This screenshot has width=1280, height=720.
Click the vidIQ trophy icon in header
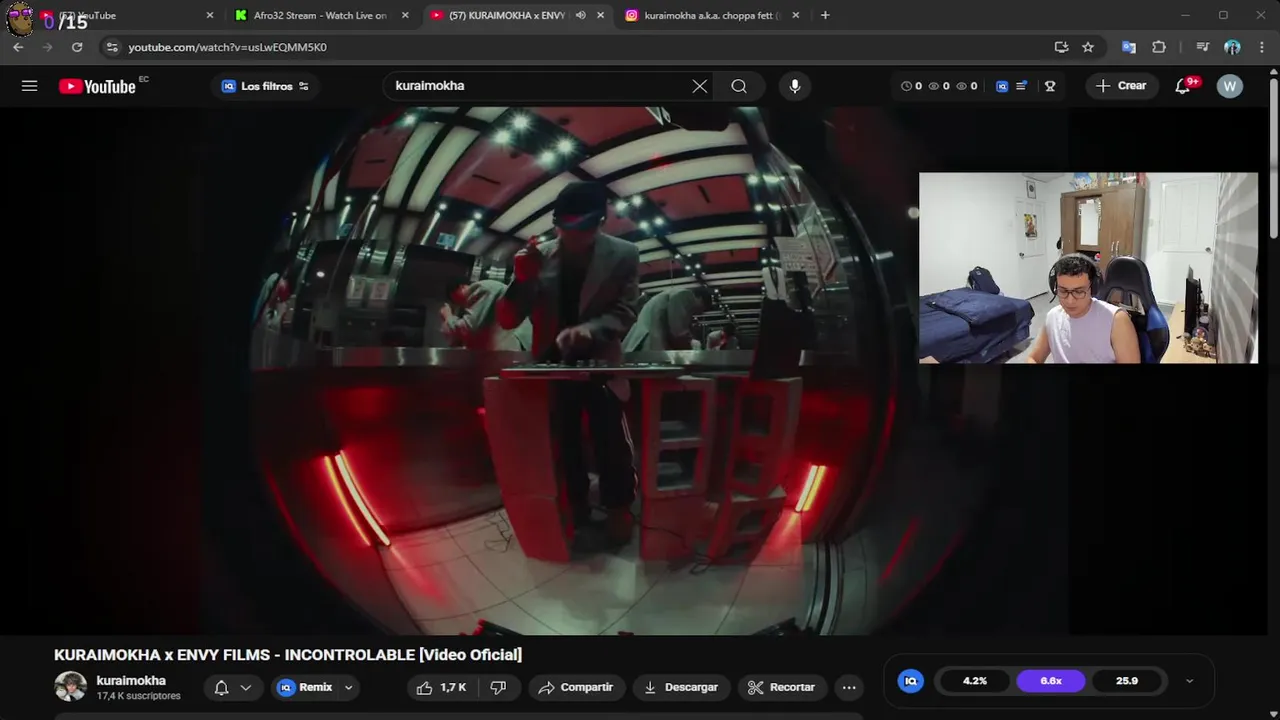click(x=1050, y=86)
